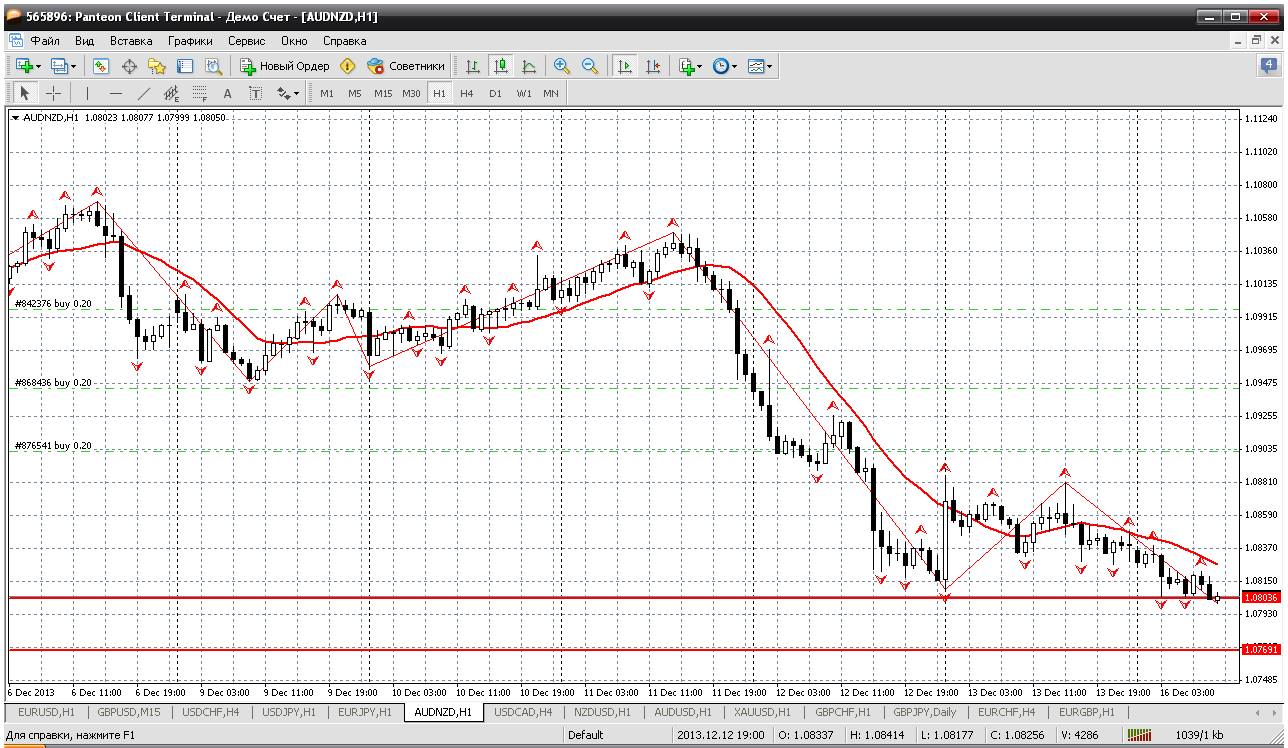This screenshot has height=748, width=1288.
Task: Open the Справка menu
Action: coord(344,41)
